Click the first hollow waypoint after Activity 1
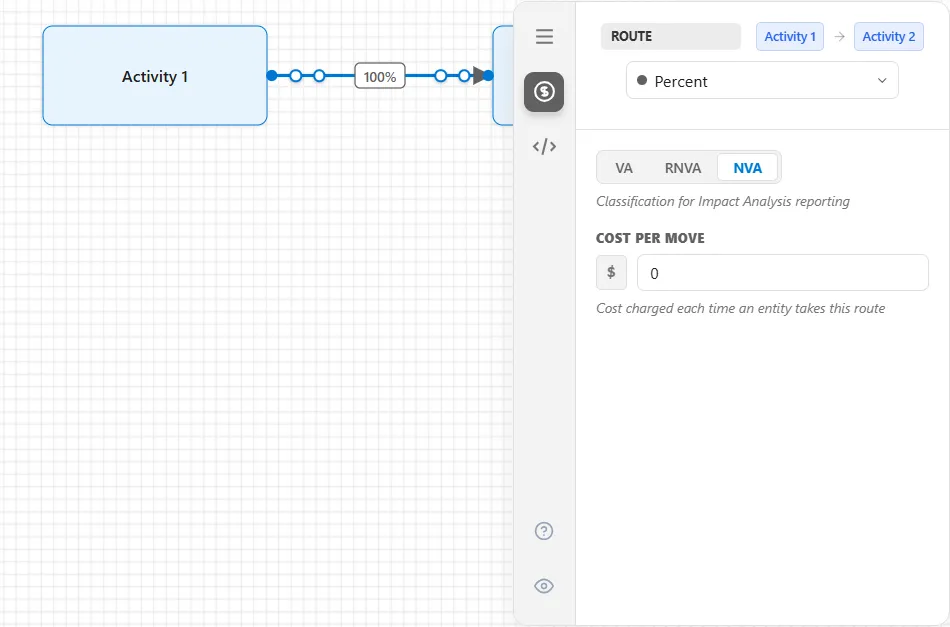Viewport: 950px width, 627px height. (x=296, y=76)
